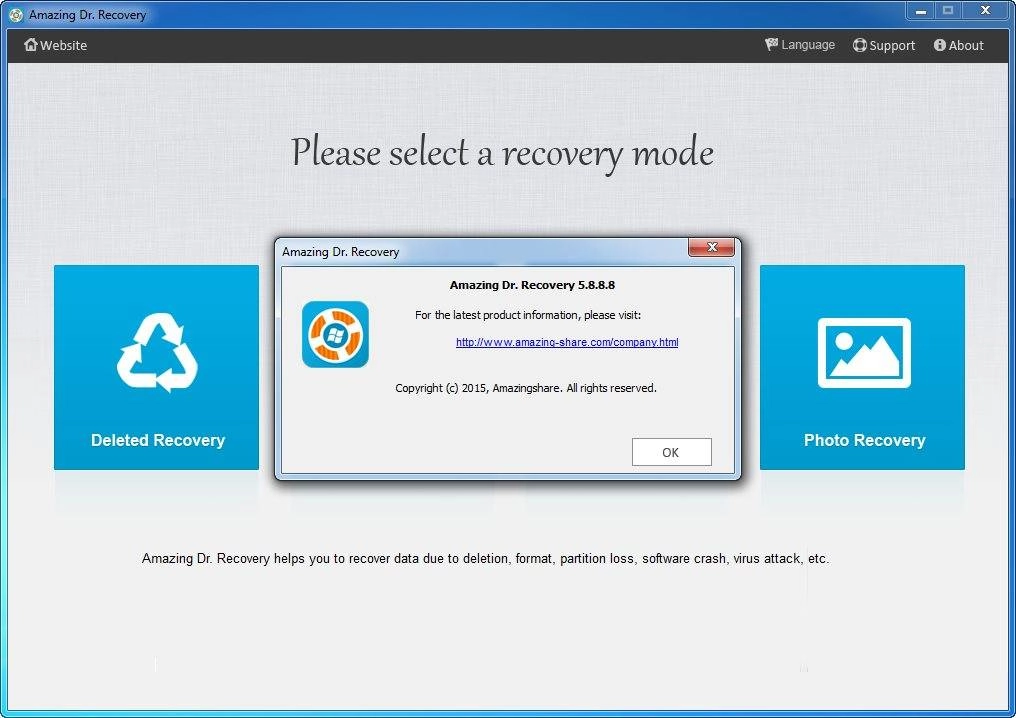The width and height of the screenshot is (1016, 718).
Task: Close the main Amazing Dr. Recovery window
Action: click(x=985, y=10)
